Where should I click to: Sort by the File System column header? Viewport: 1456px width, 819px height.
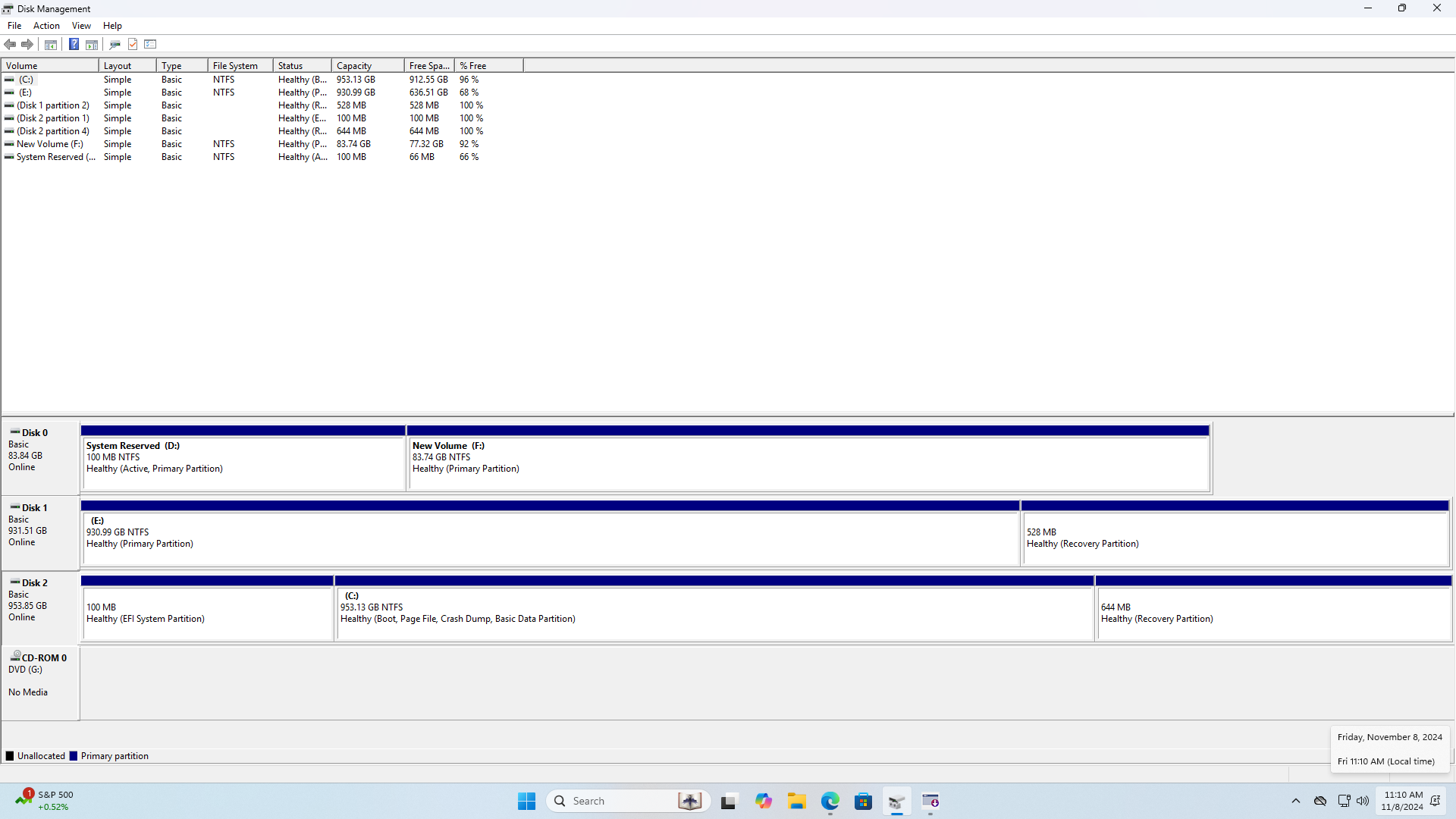pos(240,66)
